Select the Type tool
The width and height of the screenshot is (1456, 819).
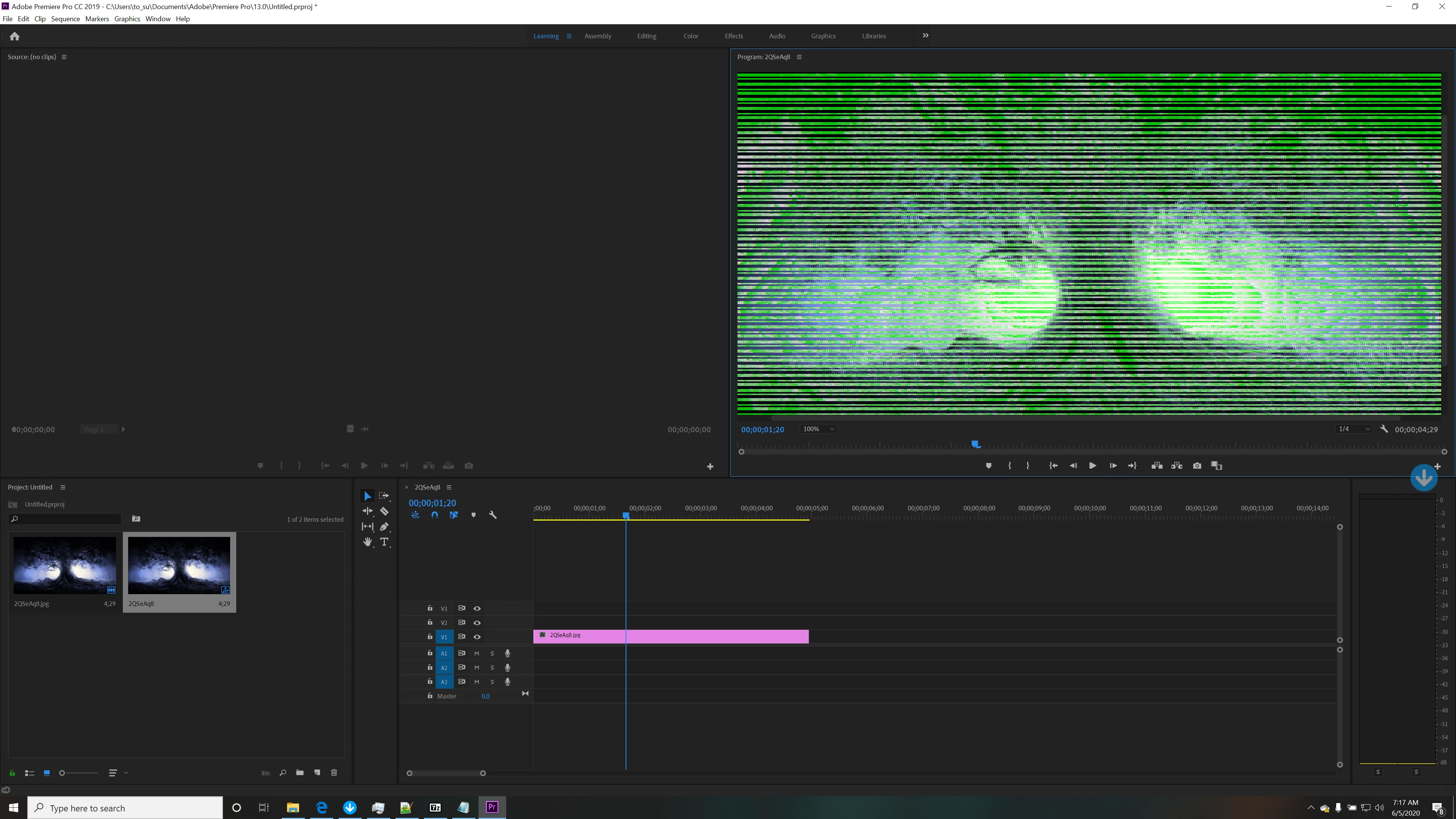click(x=384, y=541)
